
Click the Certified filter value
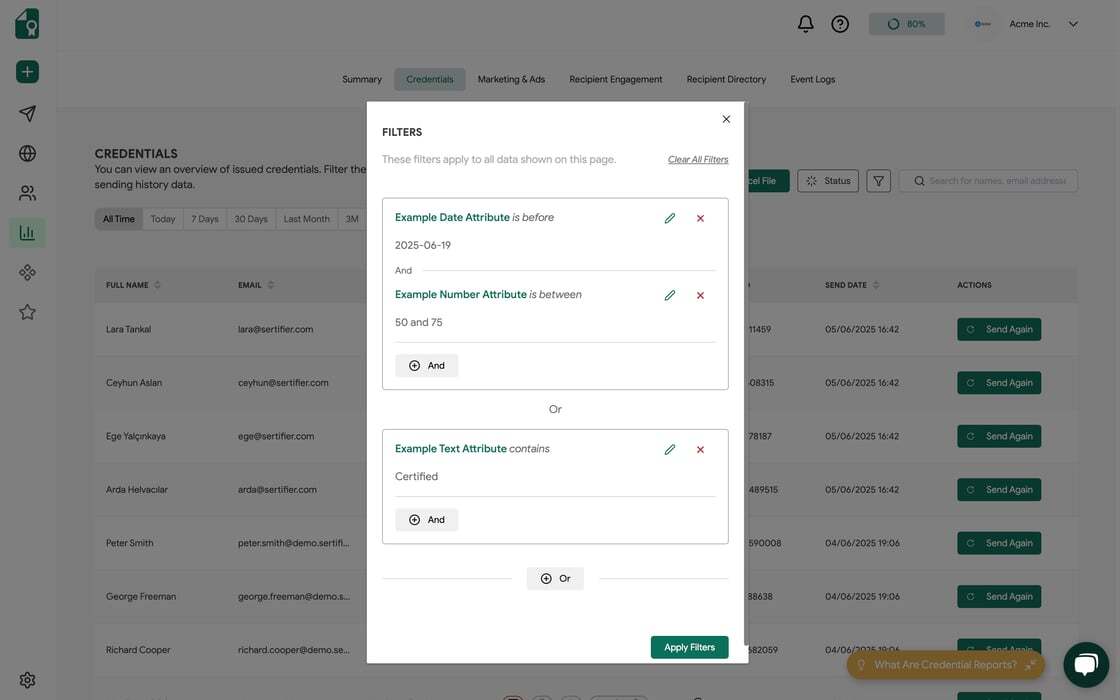[416, 476]
